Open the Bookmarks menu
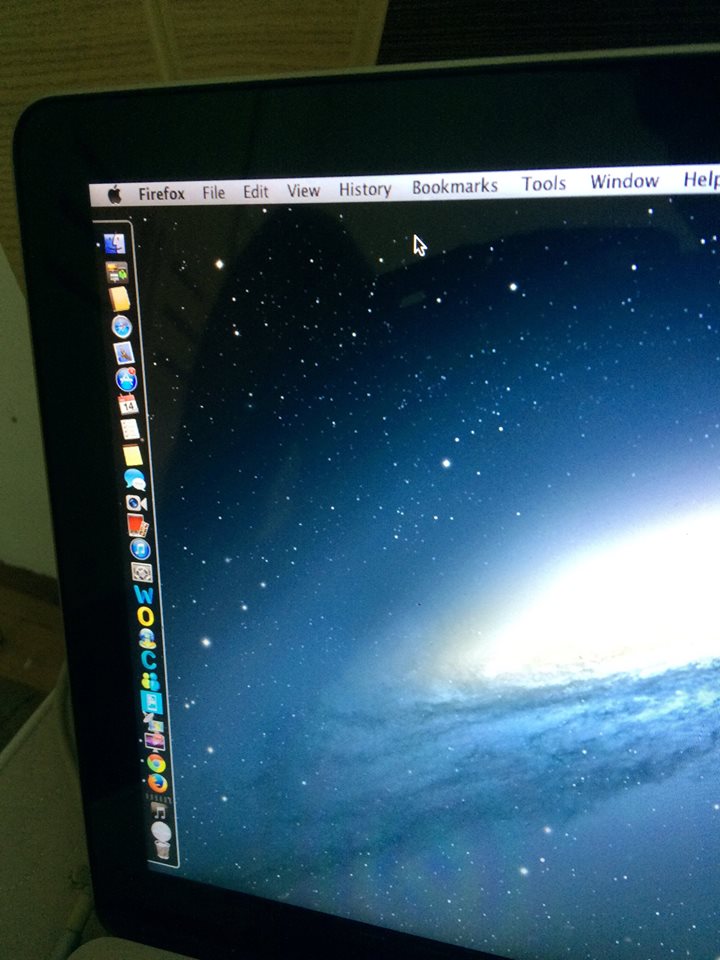The image size is (720, 960). tap(455, 187)
